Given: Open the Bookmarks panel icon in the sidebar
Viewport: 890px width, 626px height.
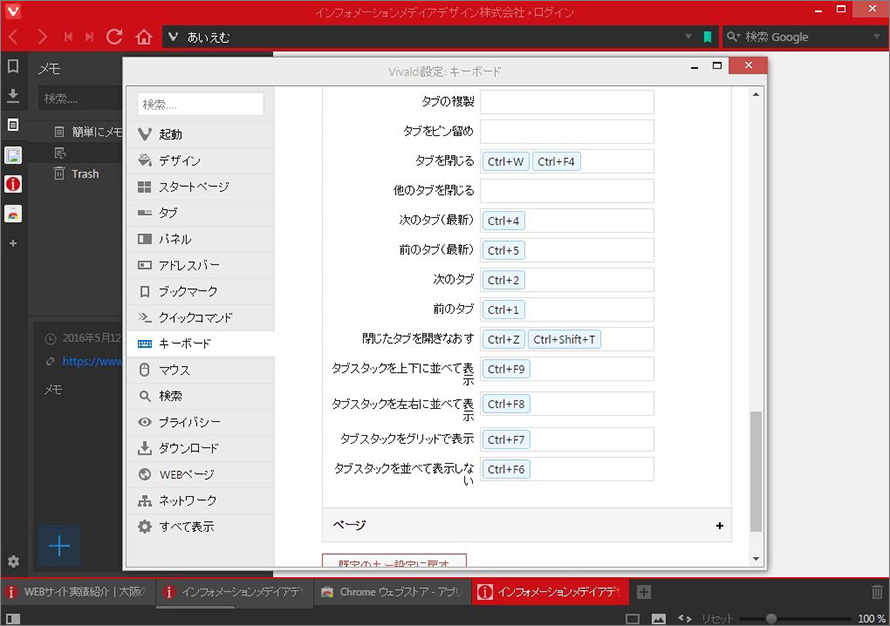Looking at the screenshot, I should coord(13,66).
